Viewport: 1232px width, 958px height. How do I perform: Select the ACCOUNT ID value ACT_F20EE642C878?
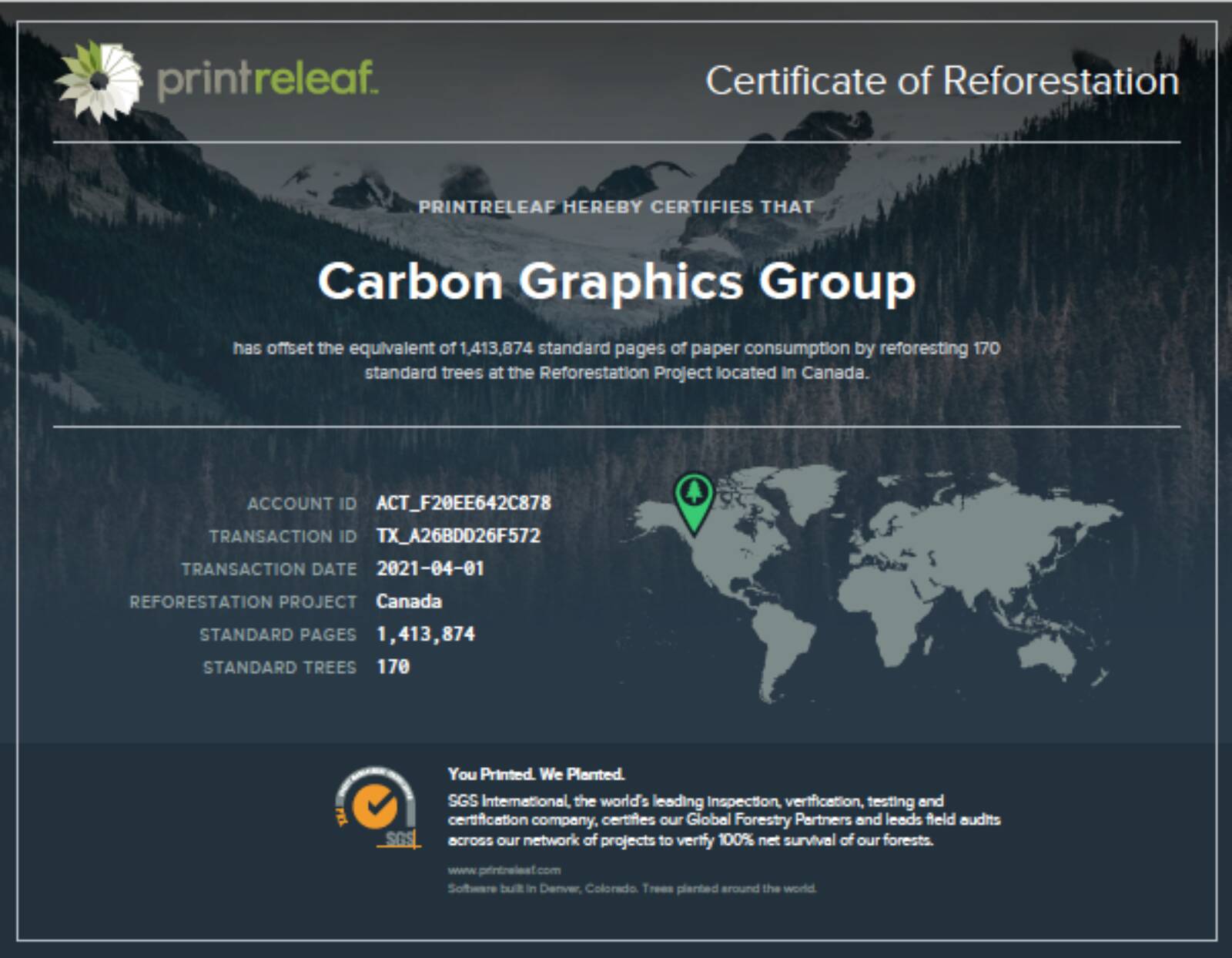point(463,504)
